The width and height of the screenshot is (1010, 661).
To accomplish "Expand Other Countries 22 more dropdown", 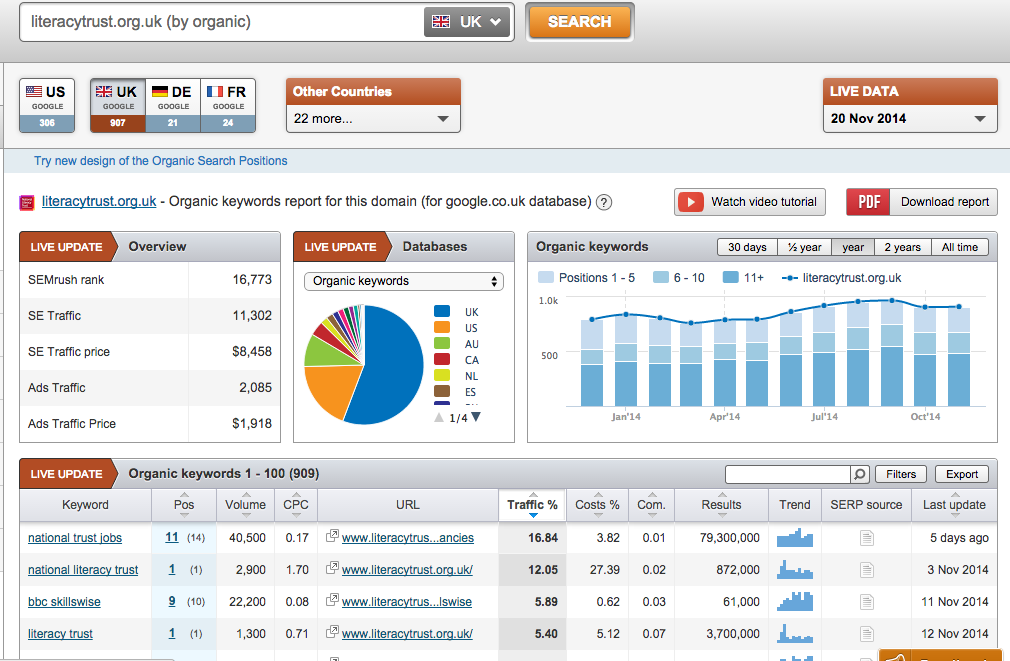I will (x=373, y=119).
